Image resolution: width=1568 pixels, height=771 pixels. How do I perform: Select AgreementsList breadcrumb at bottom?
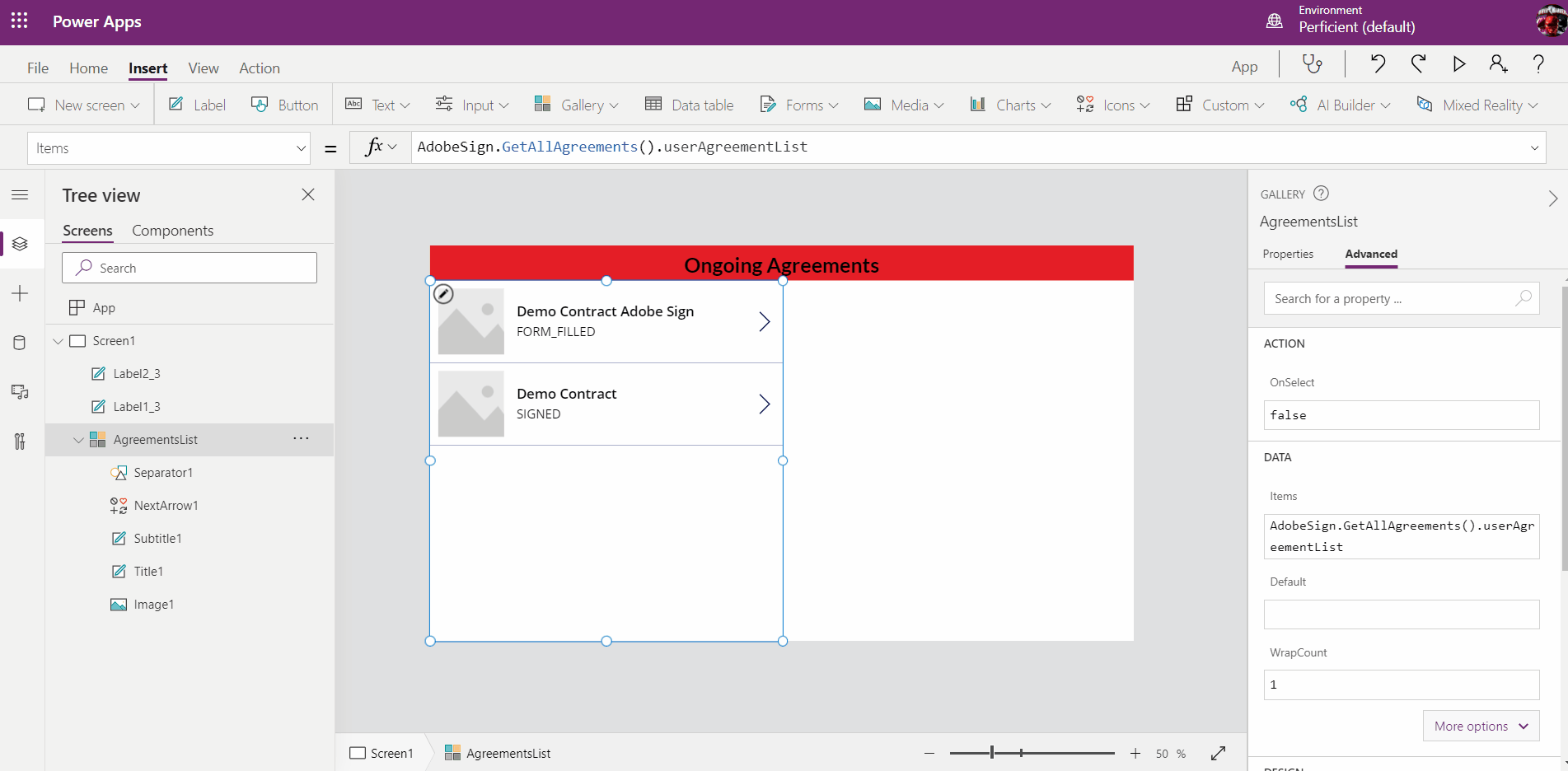point(498,753)
